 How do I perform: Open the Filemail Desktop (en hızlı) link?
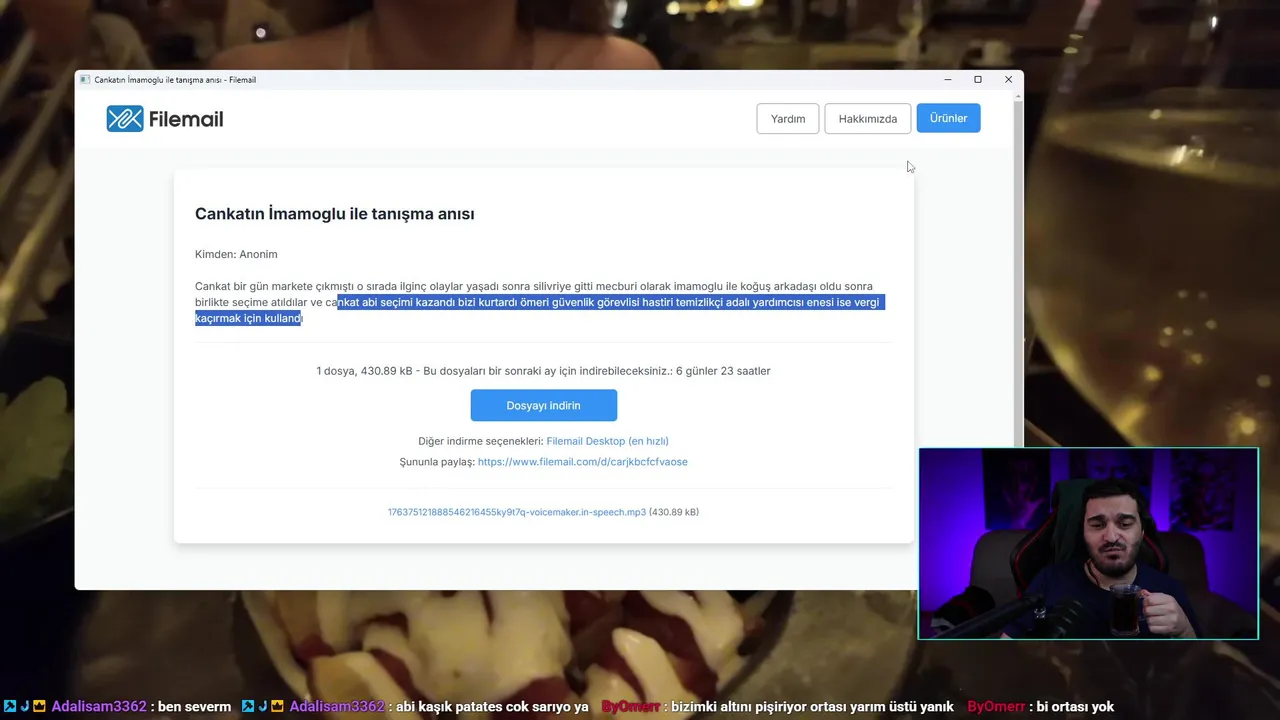607,441
